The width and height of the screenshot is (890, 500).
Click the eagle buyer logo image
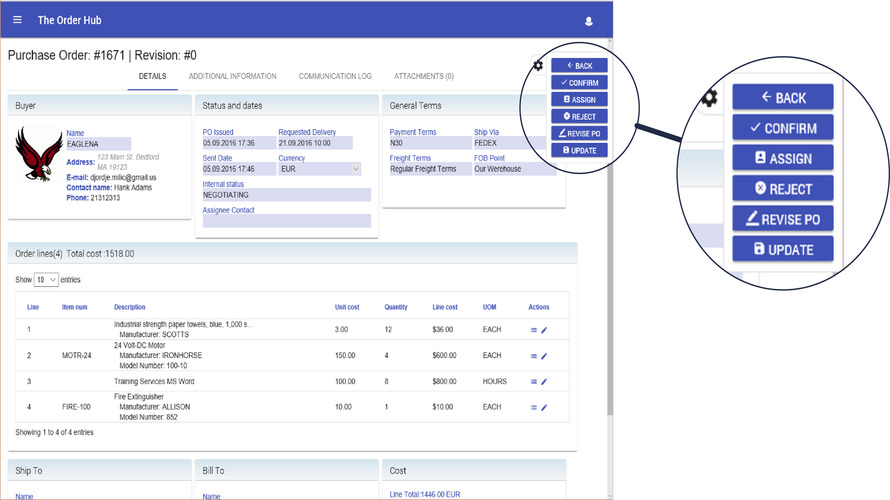click(39, 154)
